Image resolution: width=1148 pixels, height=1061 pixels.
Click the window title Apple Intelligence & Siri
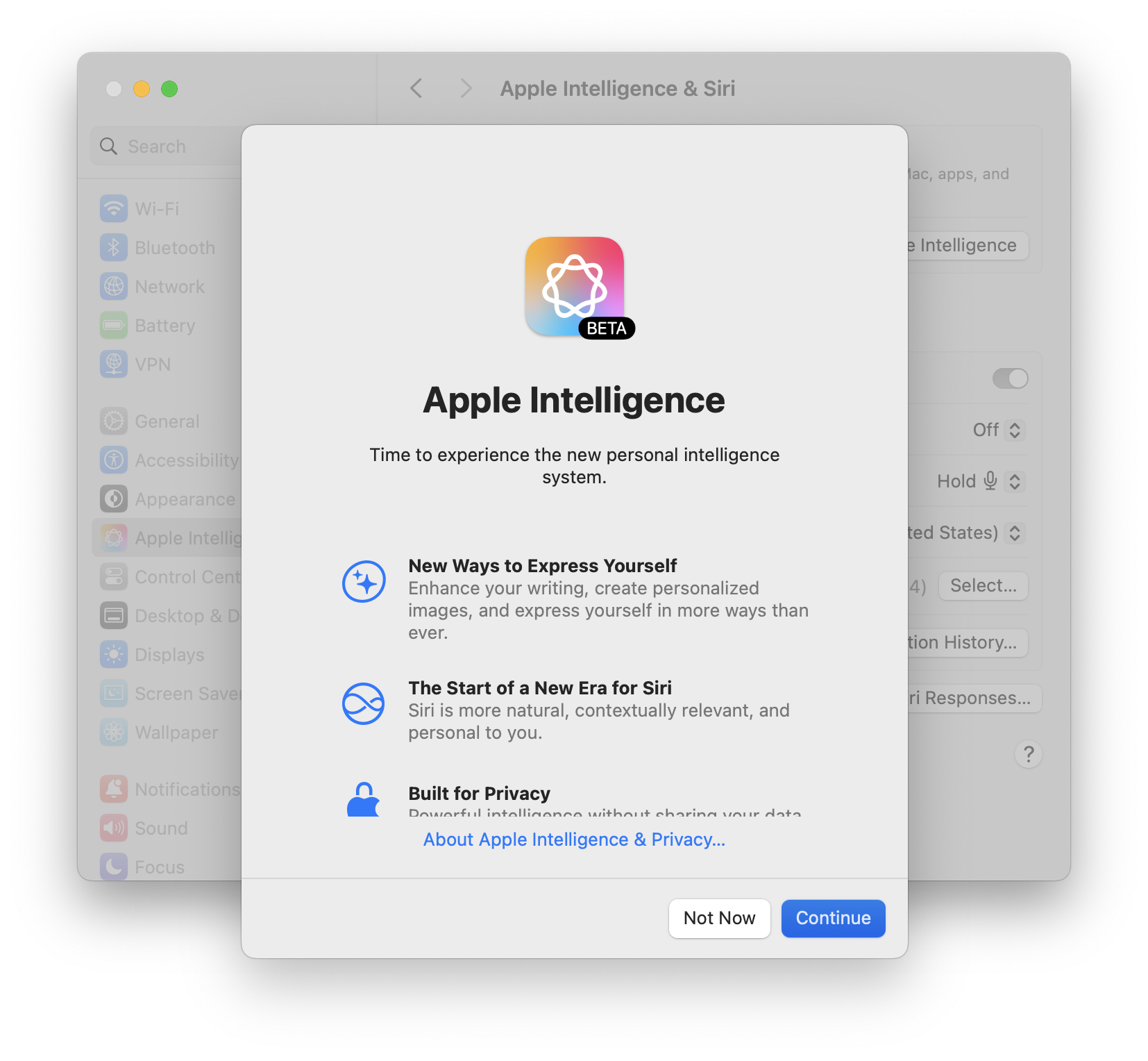(618, 88)
